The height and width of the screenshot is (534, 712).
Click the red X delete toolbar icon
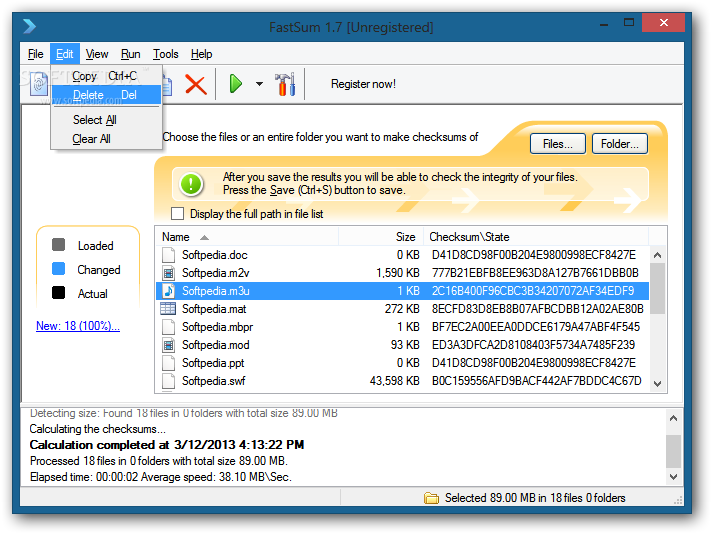tap(196, 84)
